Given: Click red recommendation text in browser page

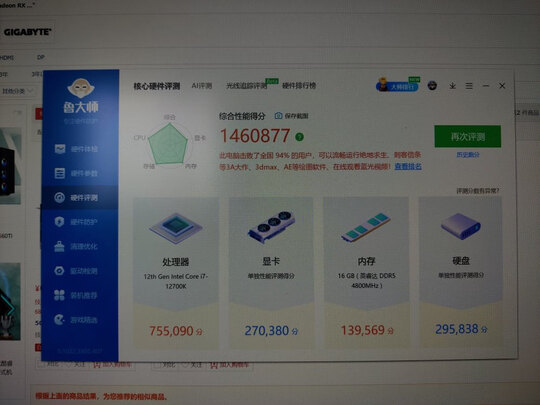Looking at the screenshot, I should click(102, 396).
